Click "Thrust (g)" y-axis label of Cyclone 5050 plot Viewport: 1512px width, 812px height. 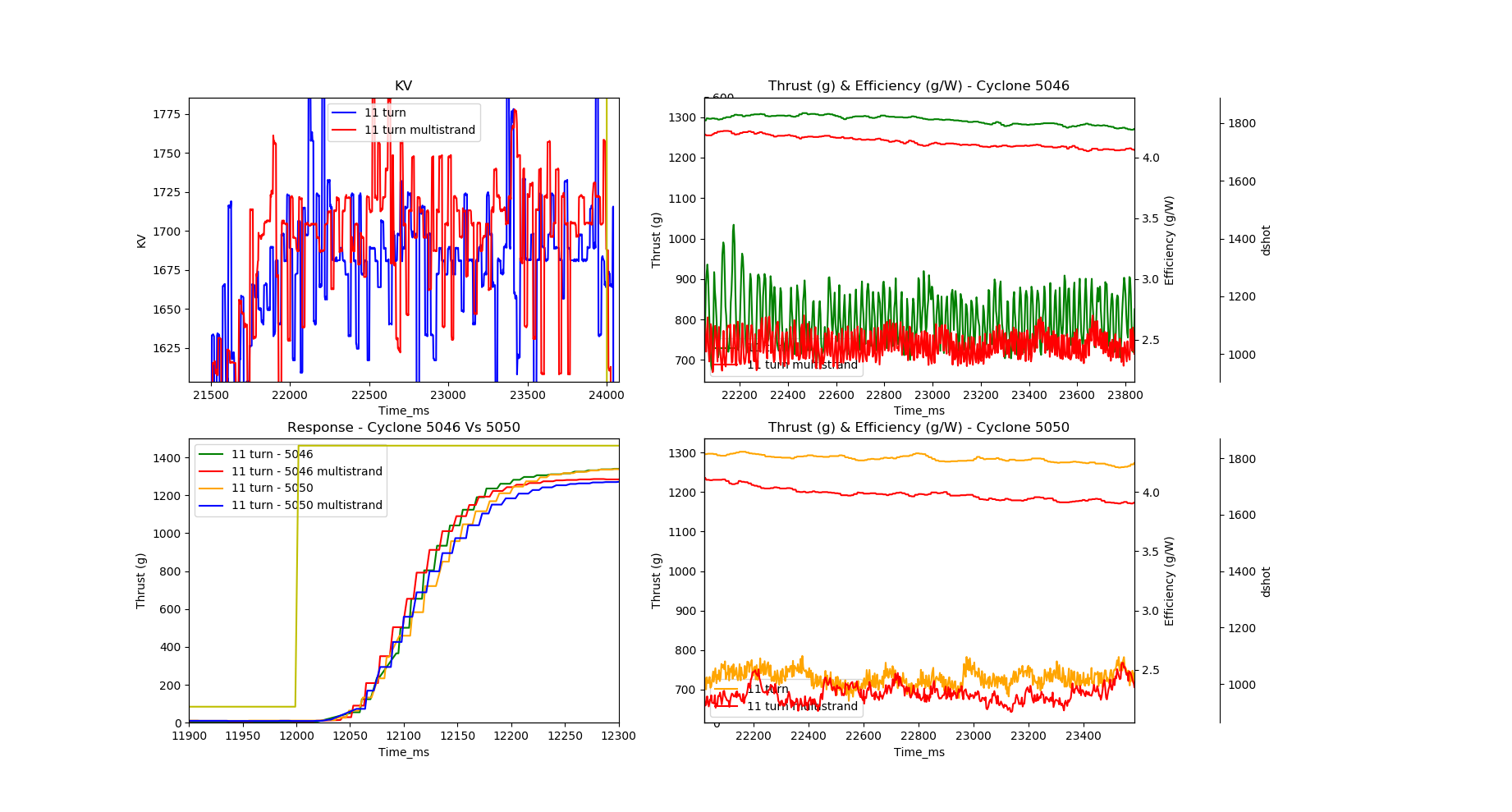657,580
